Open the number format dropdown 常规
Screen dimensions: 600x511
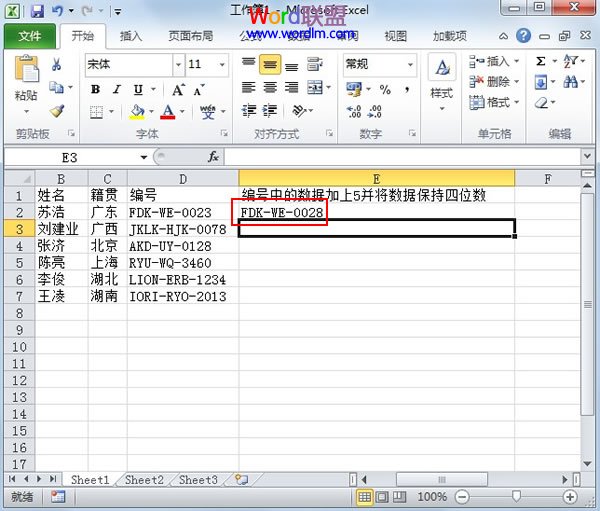coord(410,64)
